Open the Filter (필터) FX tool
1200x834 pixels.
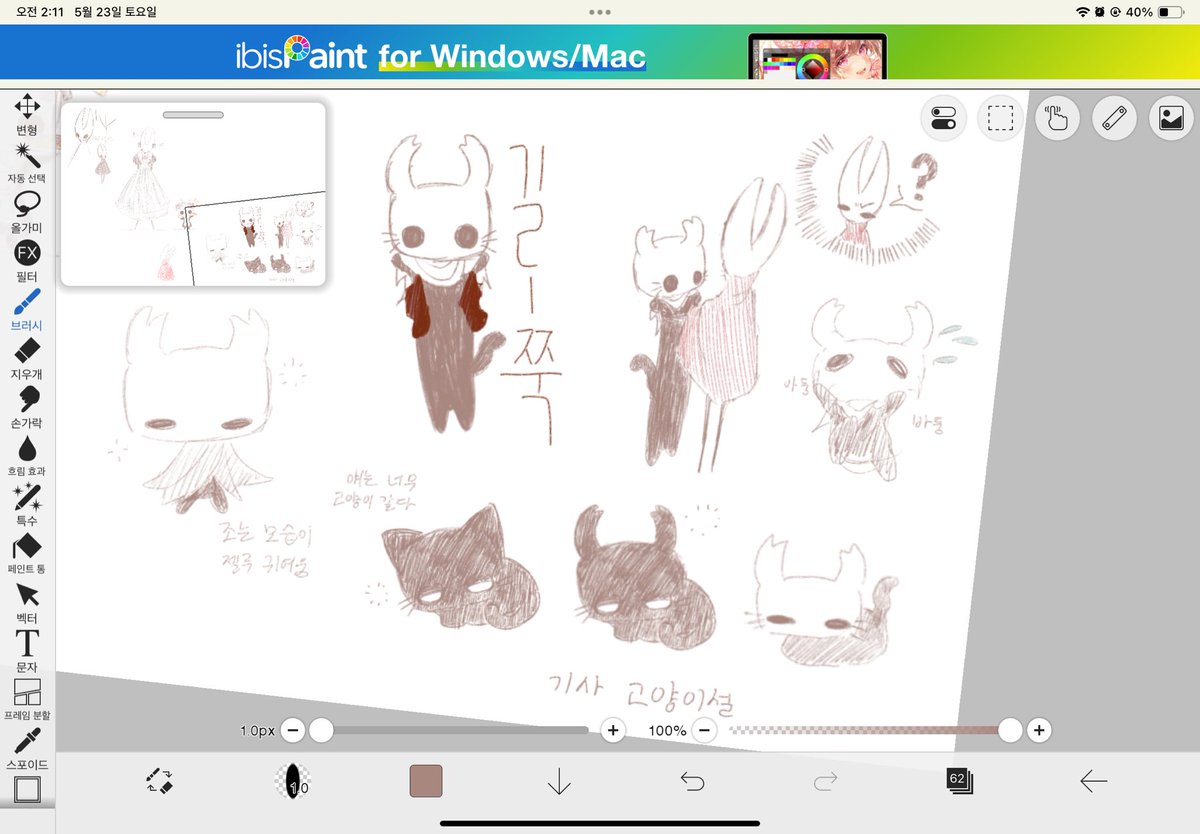[x=27, y=260]
